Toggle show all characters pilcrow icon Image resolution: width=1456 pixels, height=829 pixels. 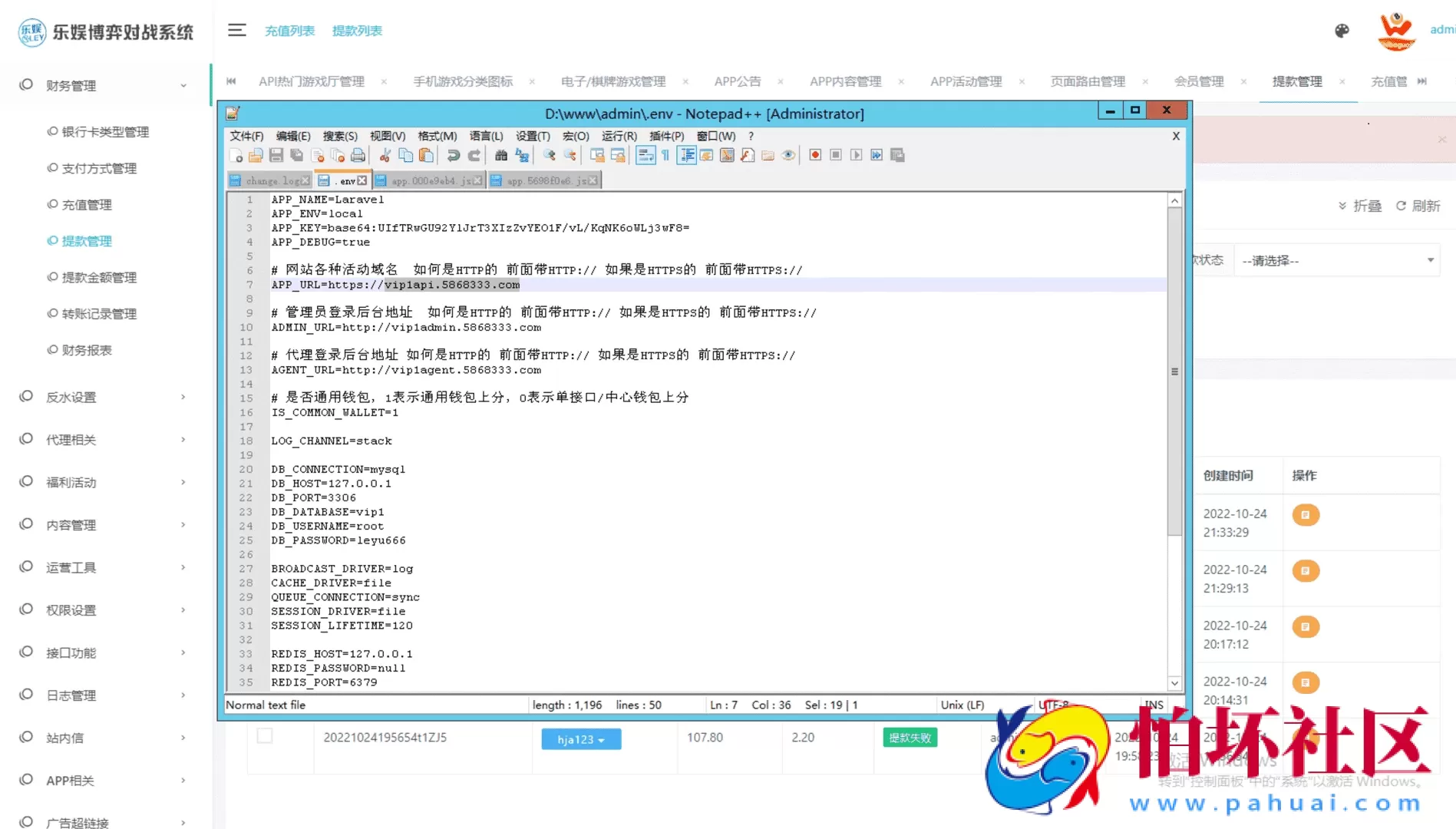pos(665,156)
